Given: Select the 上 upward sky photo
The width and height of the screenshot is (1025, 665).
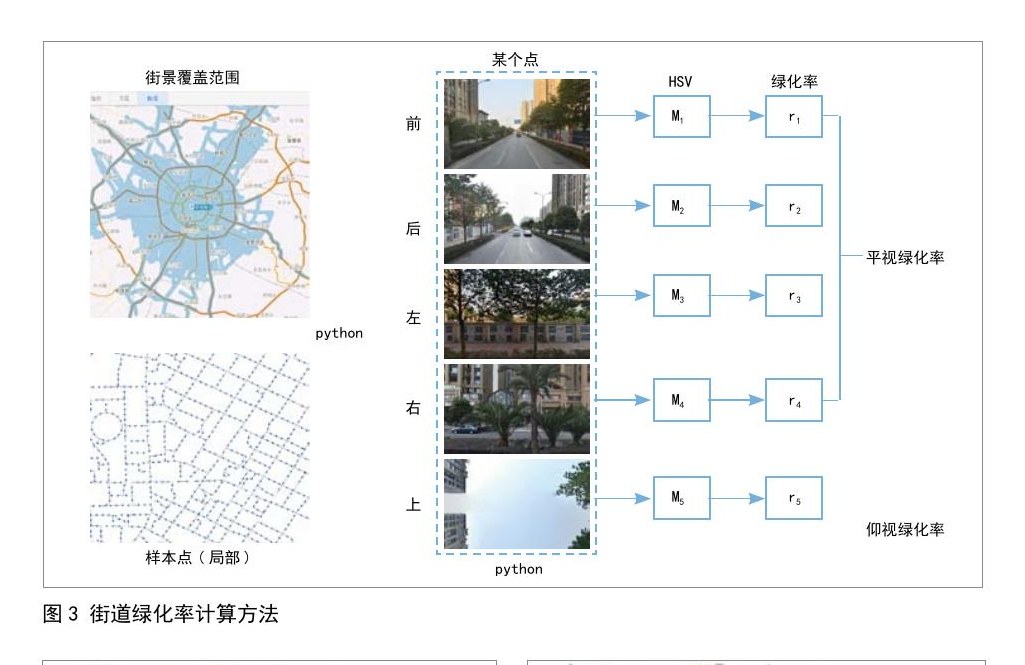Looking at the screenshot, I should (516, 503).
